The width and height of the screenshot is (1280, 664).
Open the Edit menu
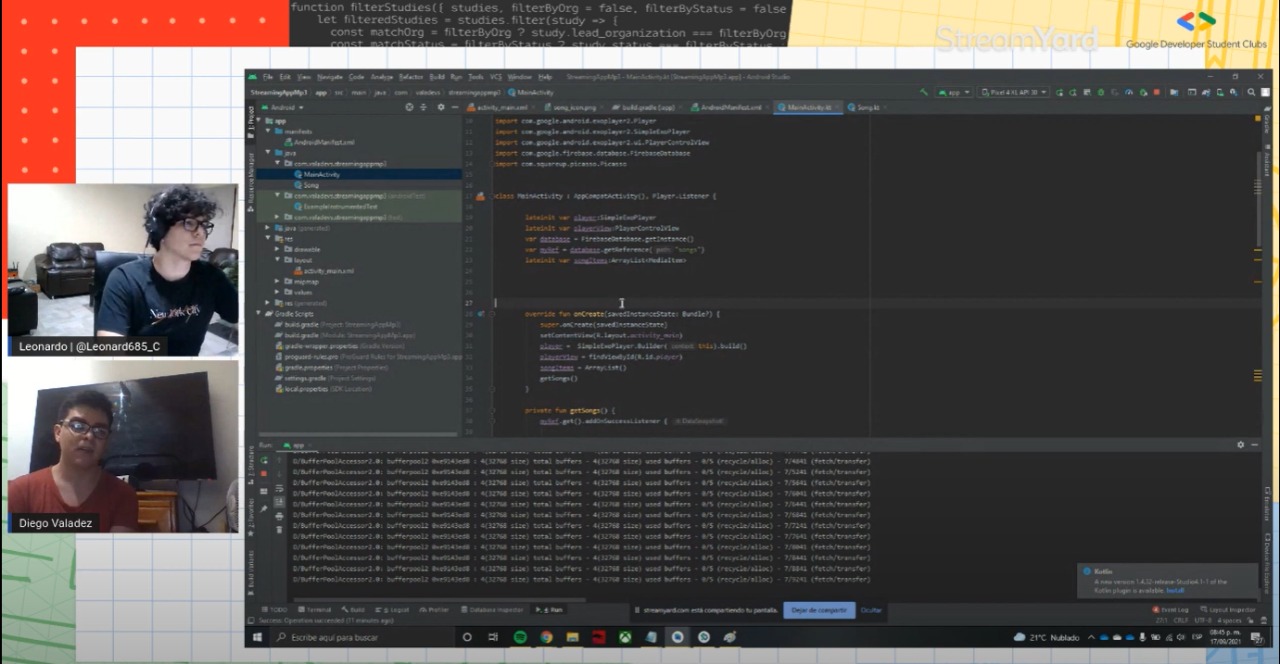[x=285, y=77]
